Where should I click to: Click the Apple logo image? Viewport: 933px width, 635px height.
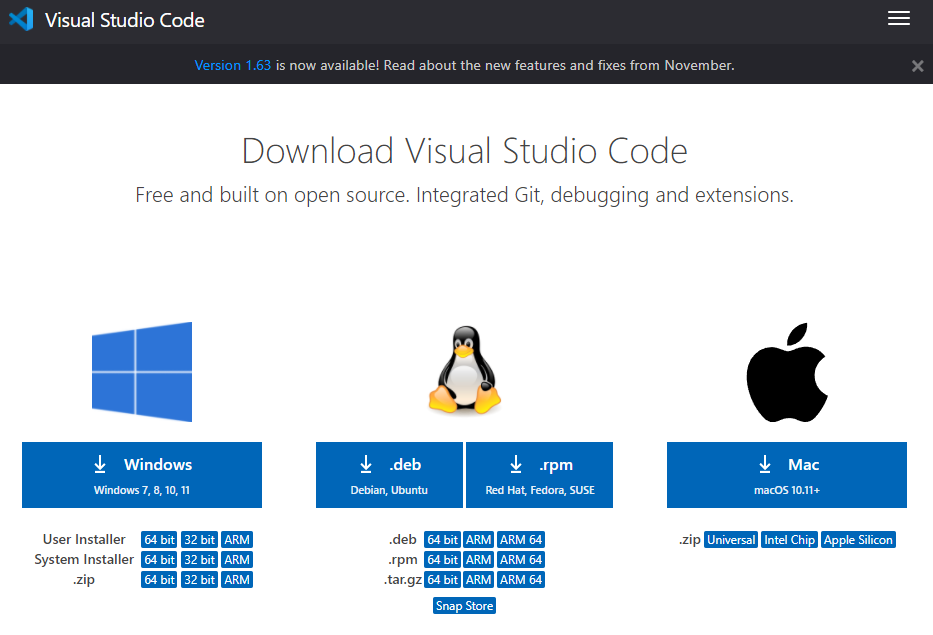[787, 373]
